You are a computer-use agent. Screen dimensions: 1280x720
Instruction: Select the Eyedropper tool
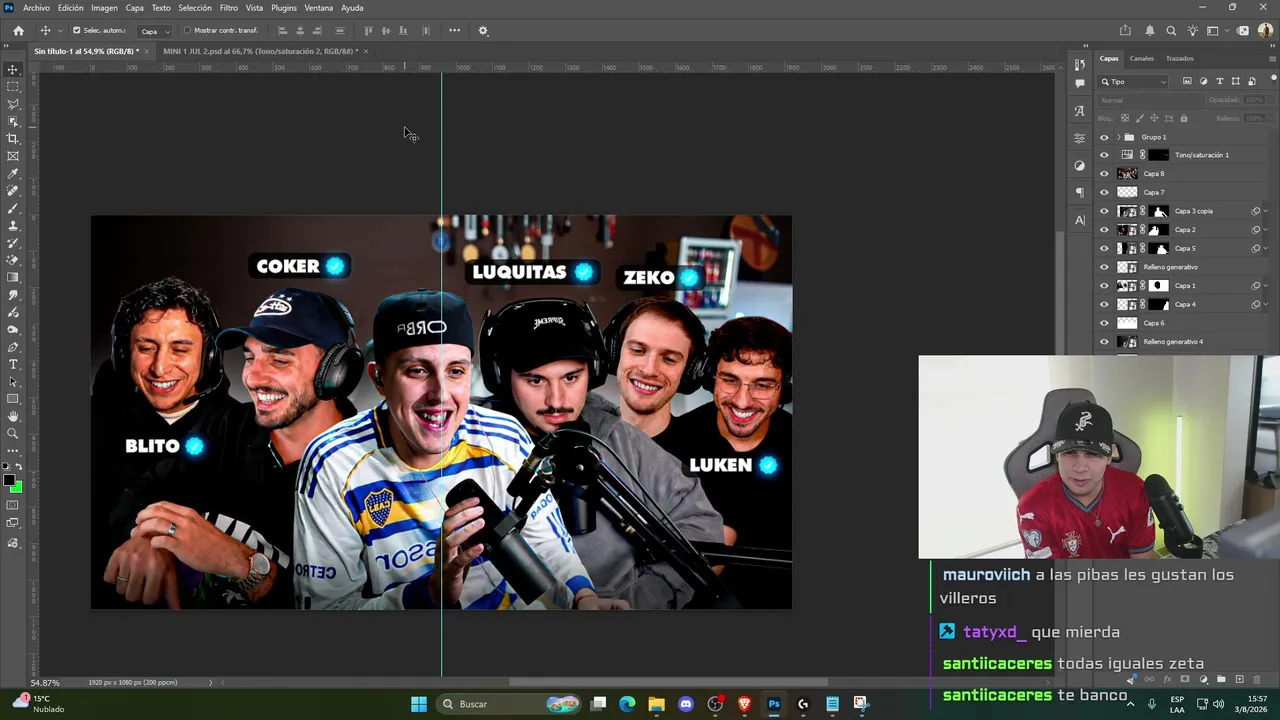tap(13, 174)
